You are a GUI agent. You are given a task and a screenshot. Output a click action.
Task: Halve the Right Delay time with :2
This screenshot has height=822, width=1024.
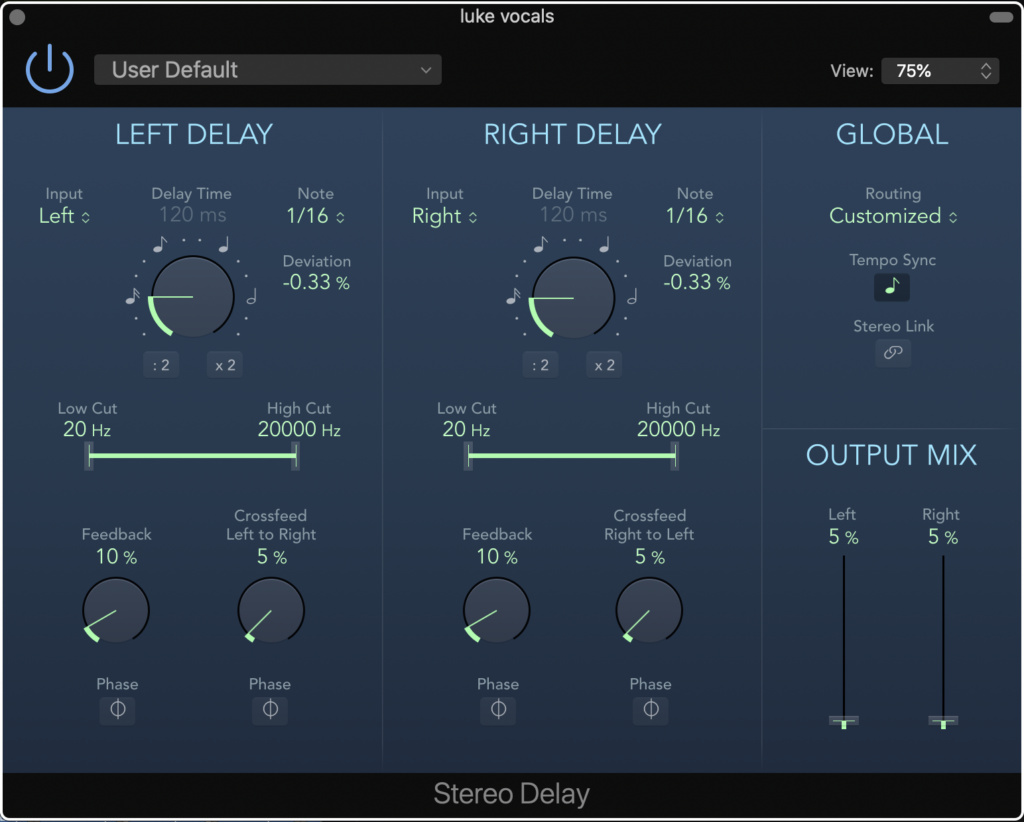[x=540, y=365]
